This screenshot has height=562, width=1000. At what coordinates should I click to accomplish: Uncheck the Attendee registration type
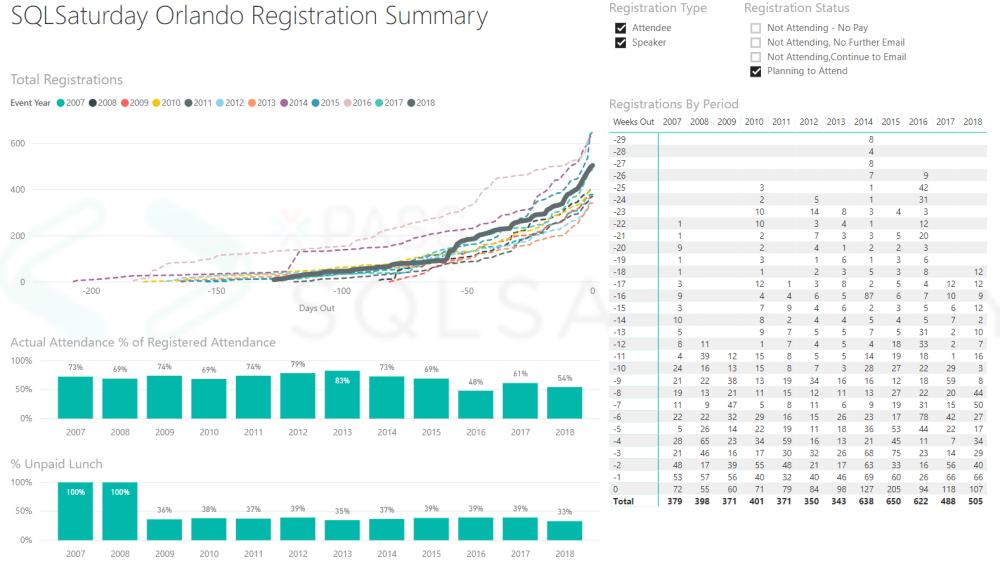point(621,28)
